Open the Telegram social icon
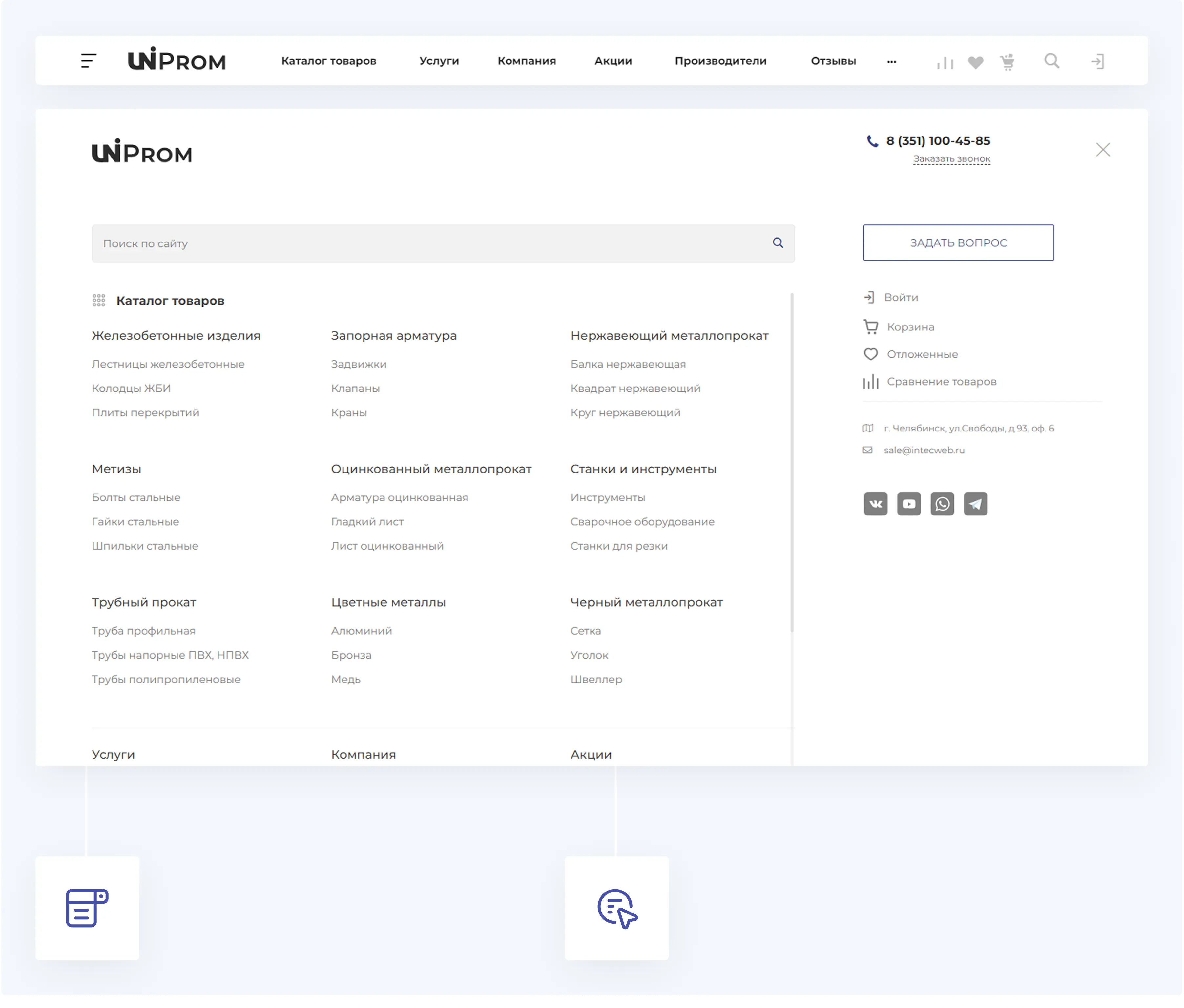Viewport: 1184px width, 1008px height. point(975,503)
